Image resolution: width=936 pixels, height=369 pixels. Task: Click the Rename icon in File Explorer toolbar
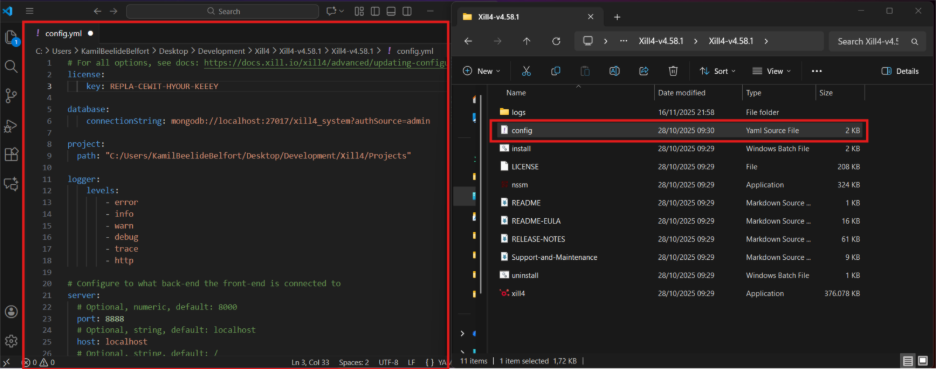click(614, 71)
